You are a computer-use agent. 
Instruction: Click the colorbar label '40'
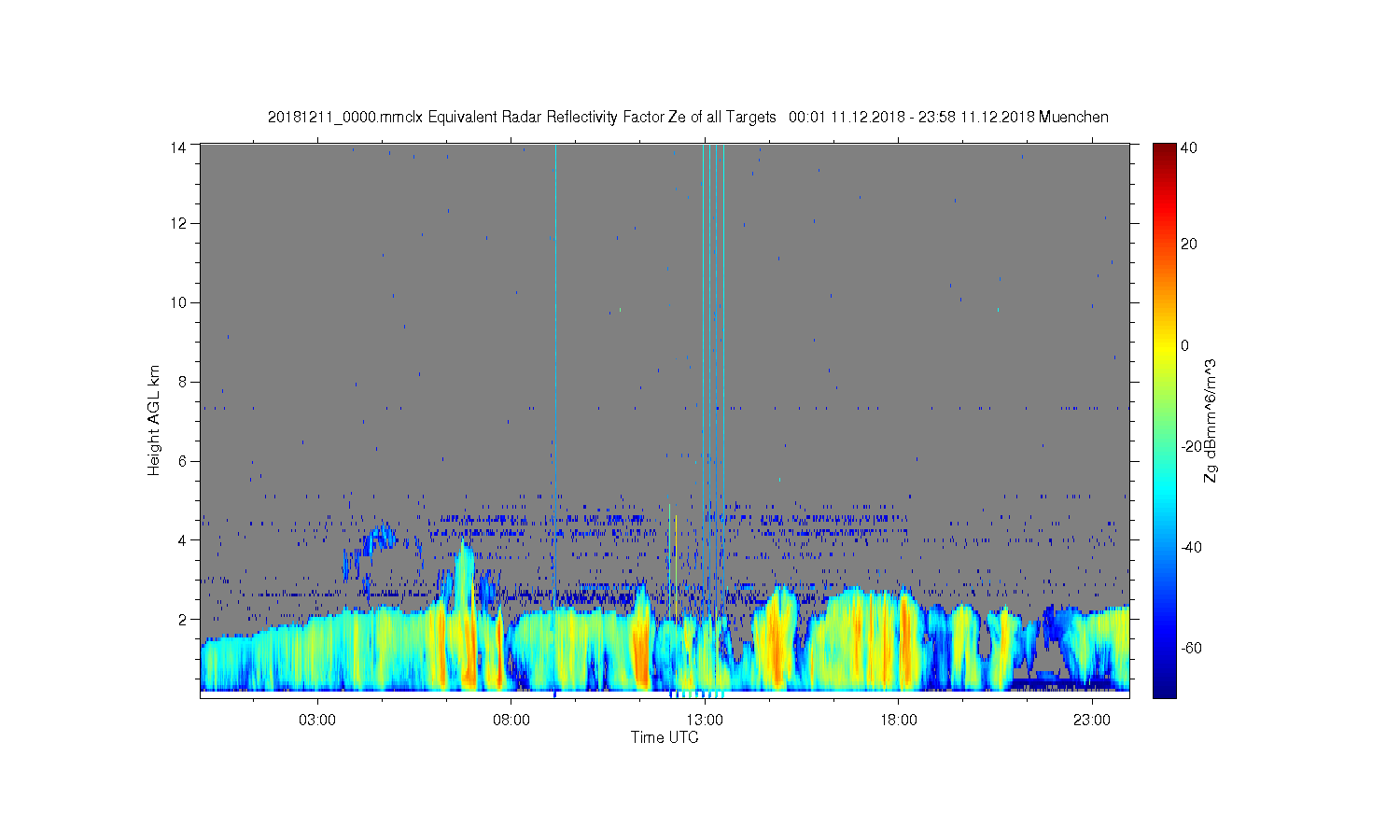(1188, 147)
